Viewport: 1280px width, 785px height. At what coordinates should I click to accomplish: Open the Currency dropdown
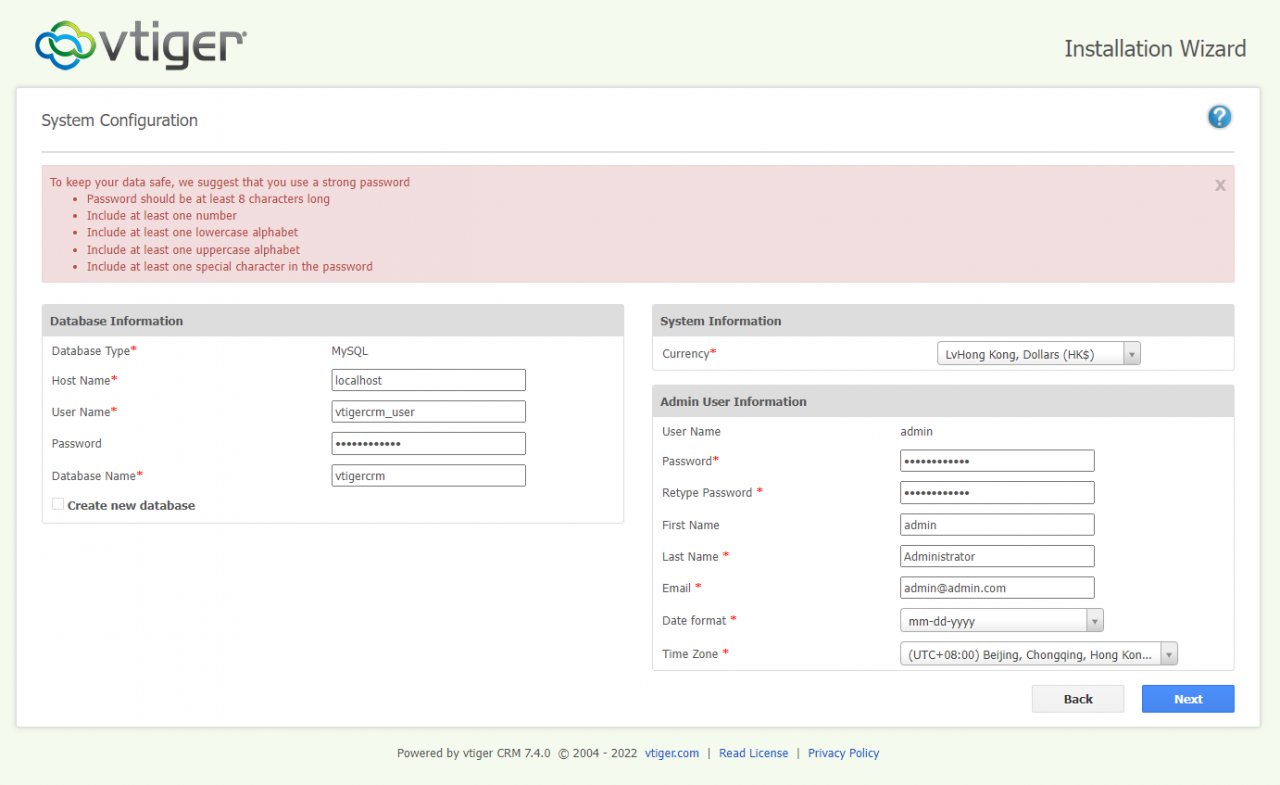pyautogui.click(x=1038, y=354)
